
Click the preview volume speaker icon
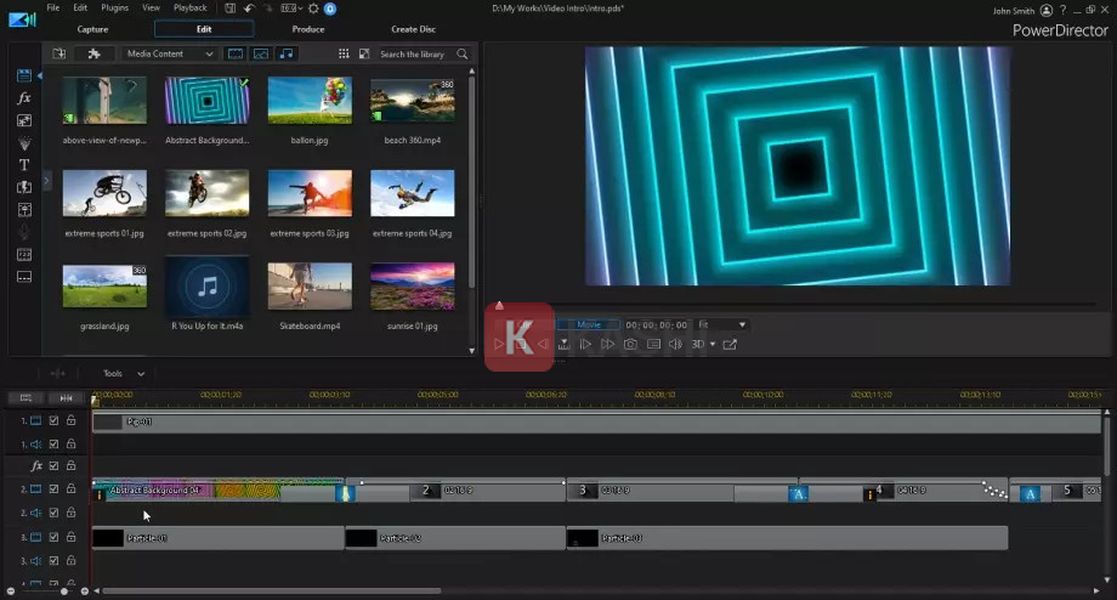point(675,344)
